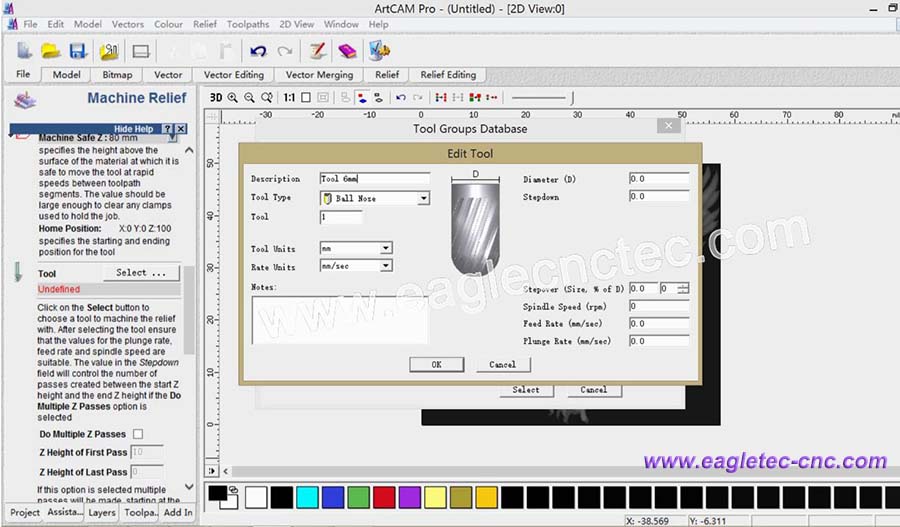Open the purple Help book icon
The image size is (900, 527).
coord(347,51)
